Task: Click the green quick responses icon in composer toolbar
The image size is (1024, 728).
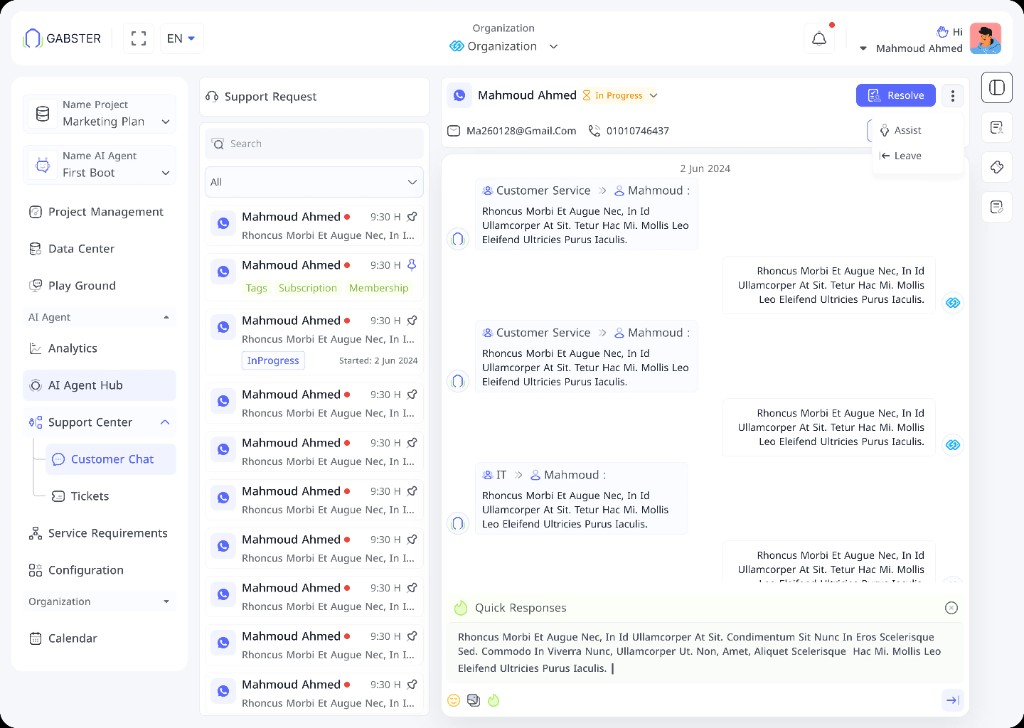Action: pos(494,700)
